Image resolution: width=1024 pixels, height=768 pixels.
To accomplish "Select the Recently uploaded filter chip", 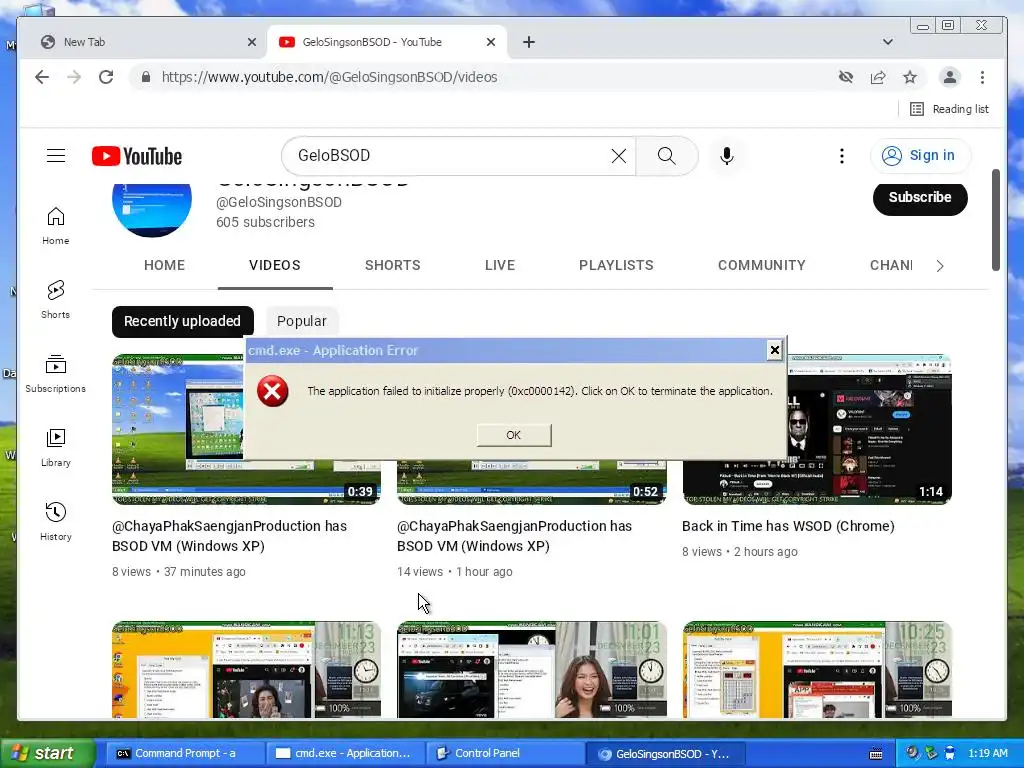I will click(x=182, y=321).
